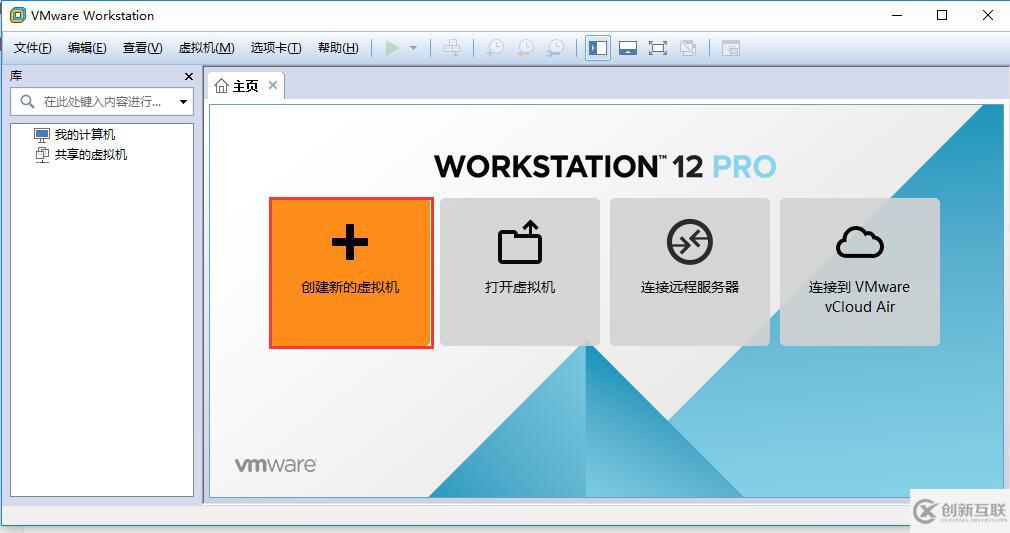The height and width of the screenshot is (533, 1010).
Task: Click the full screen mode icon
Action: click(658, 48)
